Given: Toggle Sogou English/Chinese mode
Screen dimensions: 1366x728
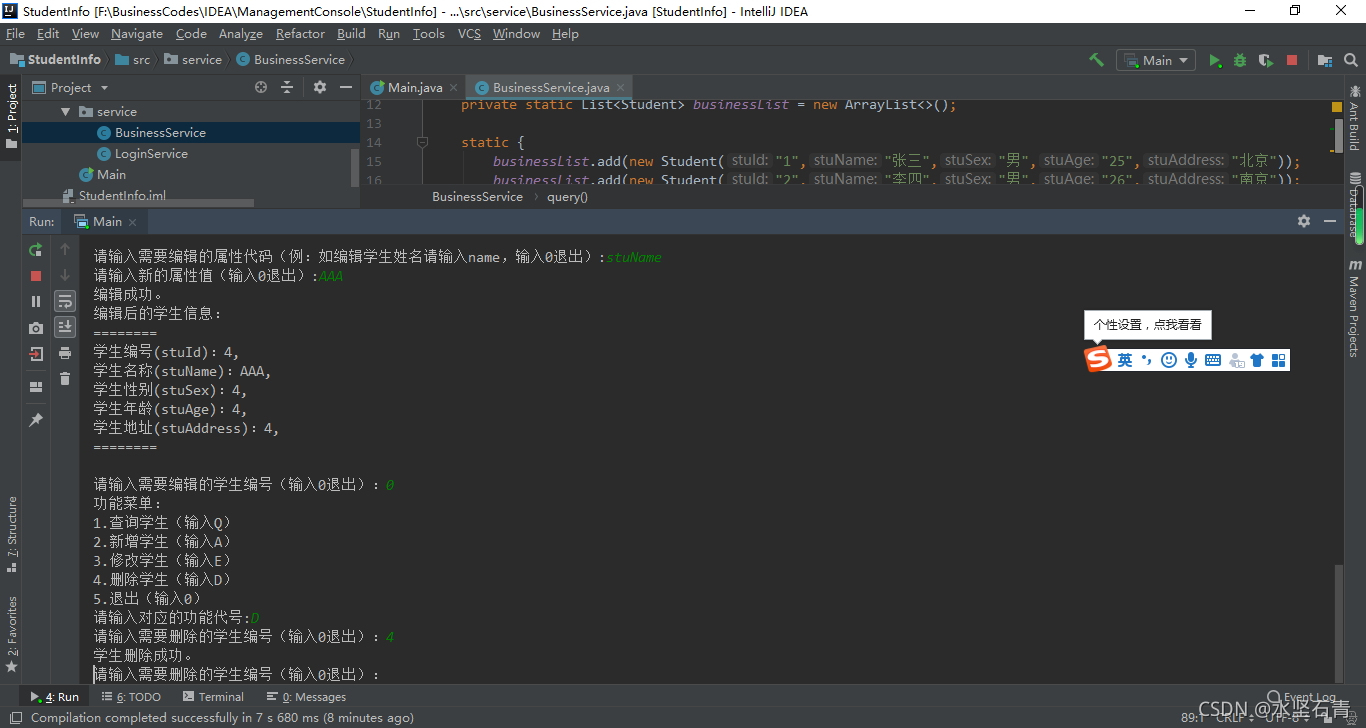Looking at the screenshot, I should point(1125,360).
